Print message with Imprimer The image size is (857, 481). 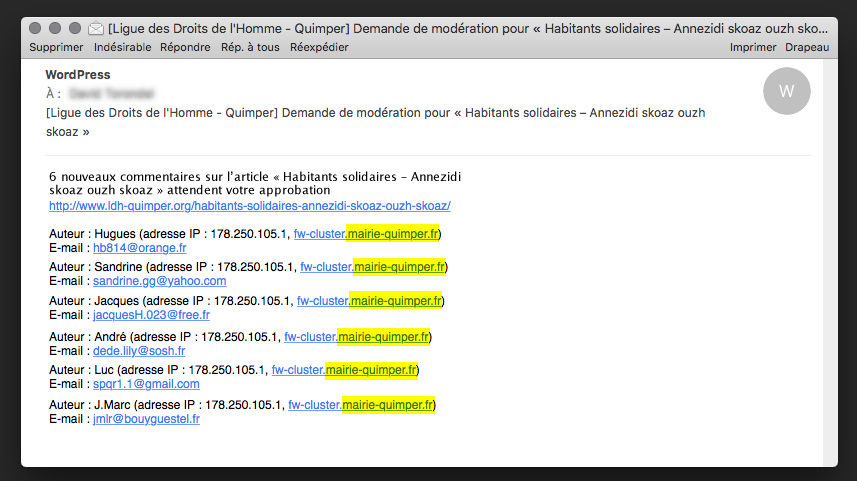pyautogui.click(x=753, y=47)
